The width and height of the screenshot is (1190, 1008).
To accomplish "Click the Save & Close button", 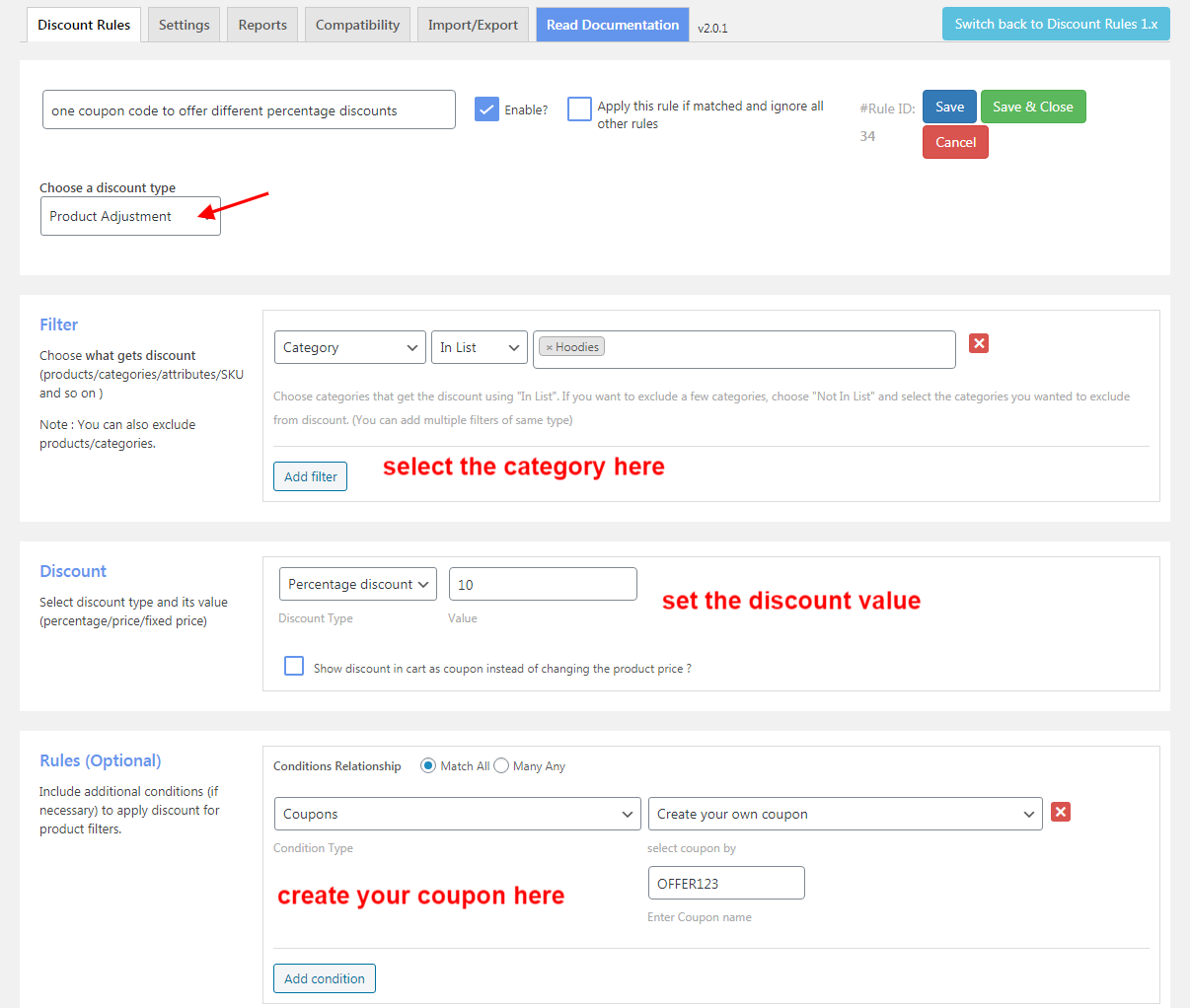I will point(1033,106).
